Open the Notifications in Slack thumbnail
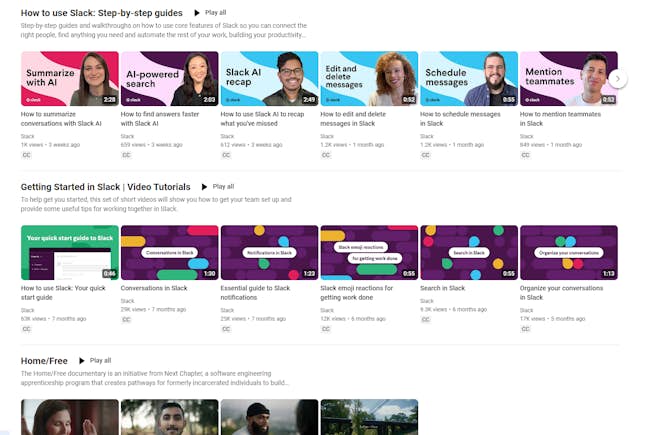Screen dimensions: 652x435 tap(269, 252)
